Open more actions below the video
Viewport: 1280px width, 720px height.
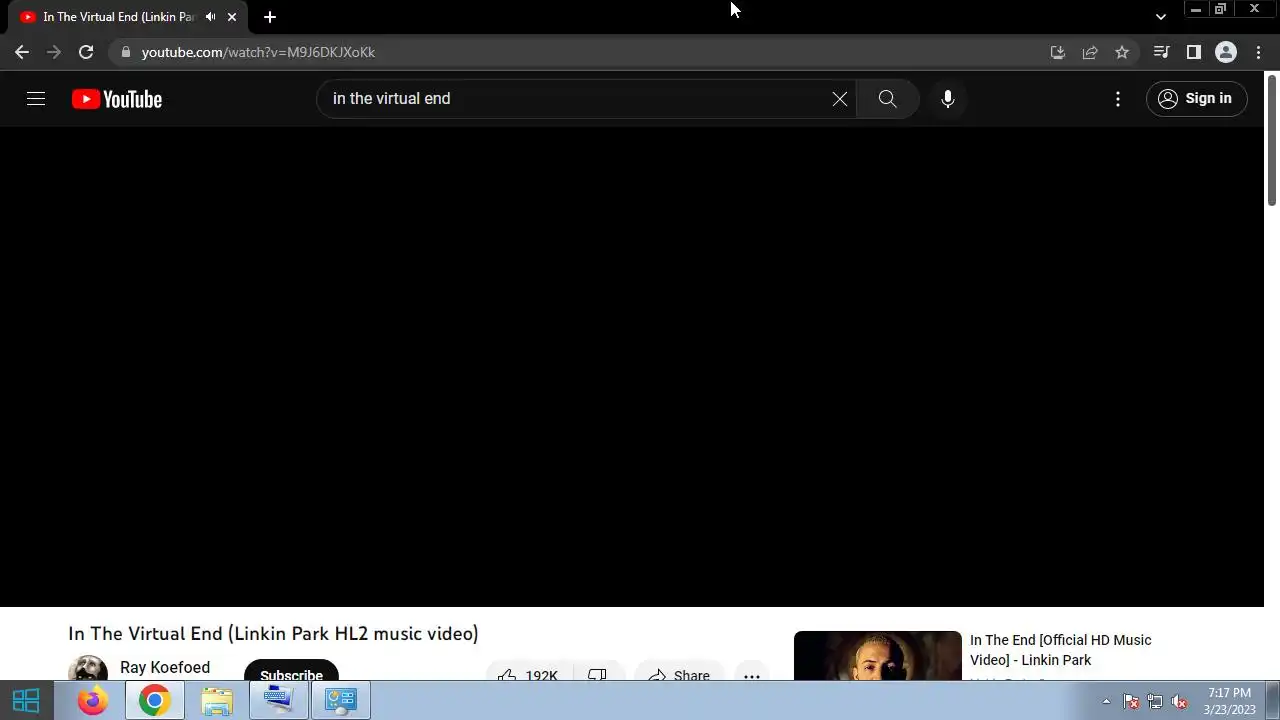tap(752, 671)
